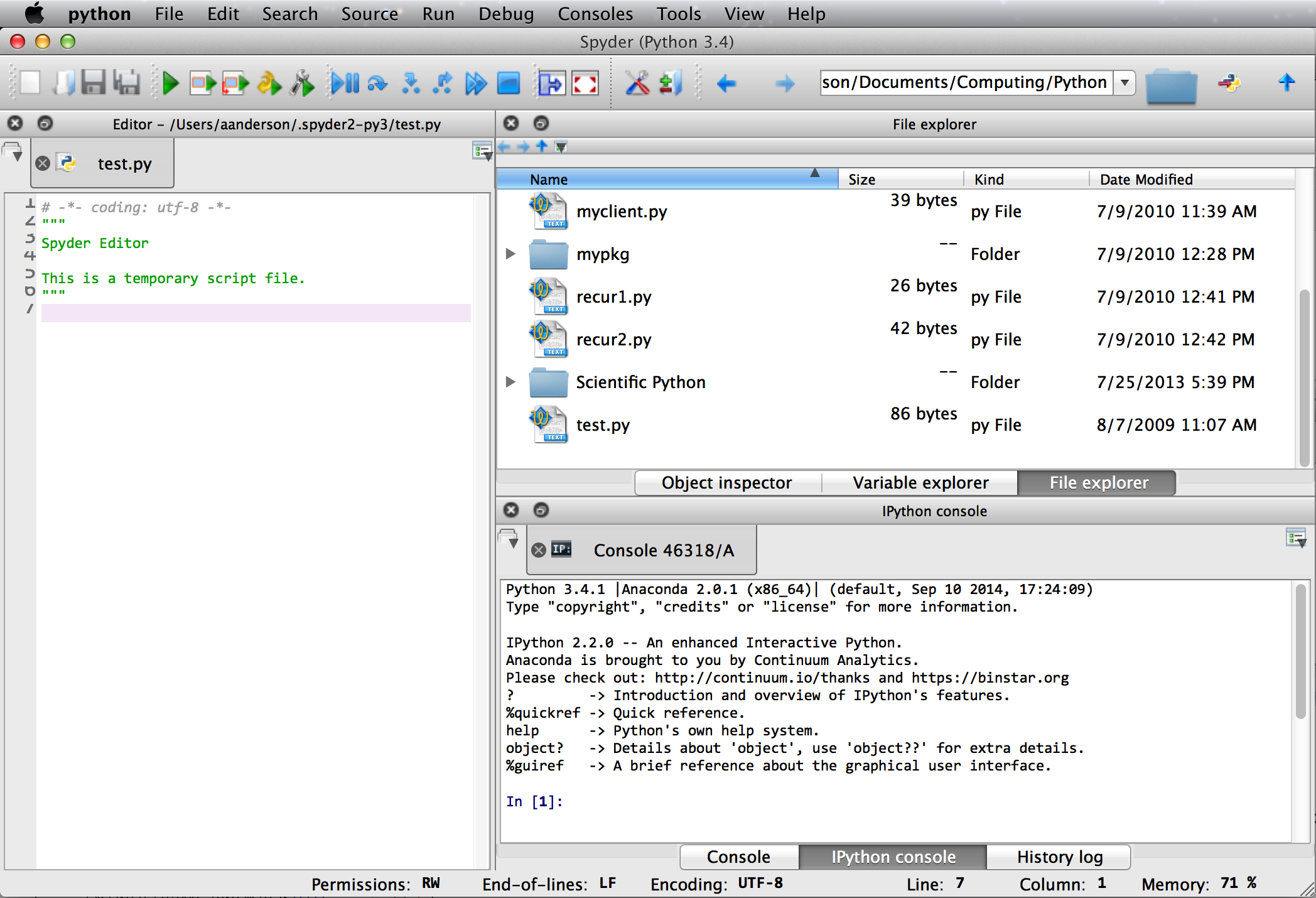Toggle close IPython console panel
The height and width of the screenshot is (898, 1316).
coord(512,509)
